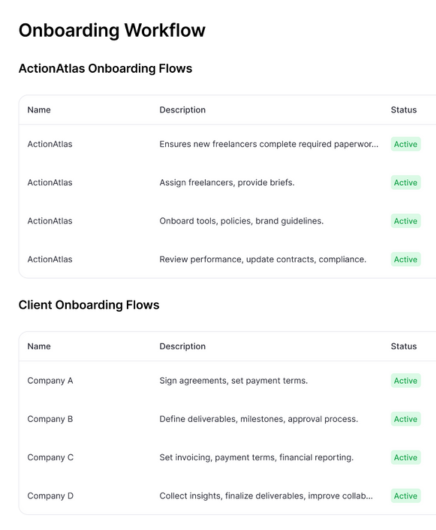Viewport: 436px width, 530px height.
Task: Click Active badge in 'Review performance' row
Action: coord(406,259)
